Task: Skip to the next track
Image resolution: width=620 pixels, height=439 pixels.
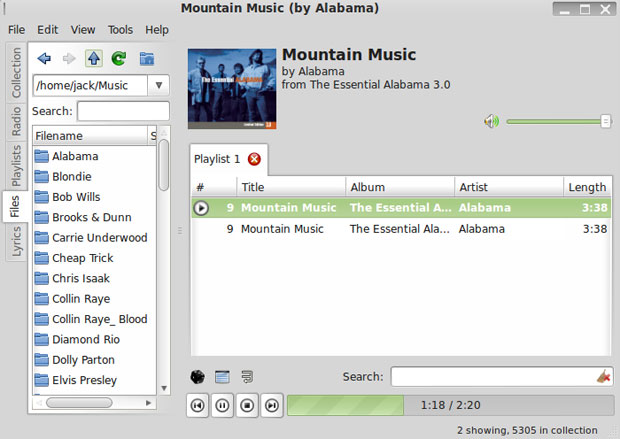Action: pos(272,405)
